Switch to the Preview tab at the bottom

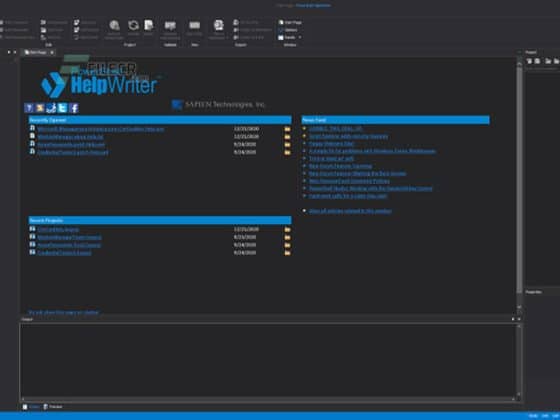tap(53, 407)
